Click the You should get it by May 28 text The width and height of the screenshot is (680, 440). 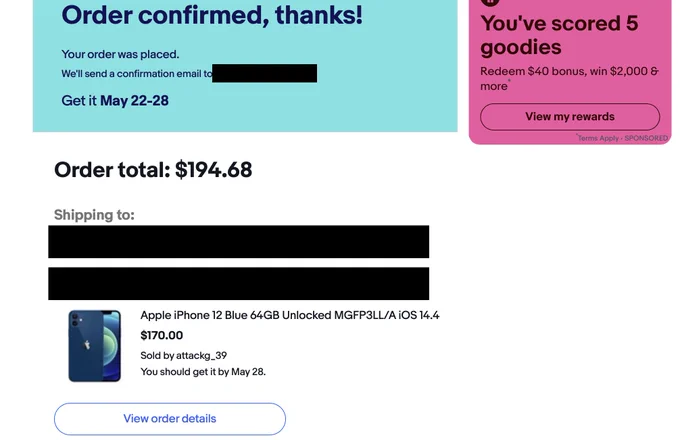click(x=203, y=372)
